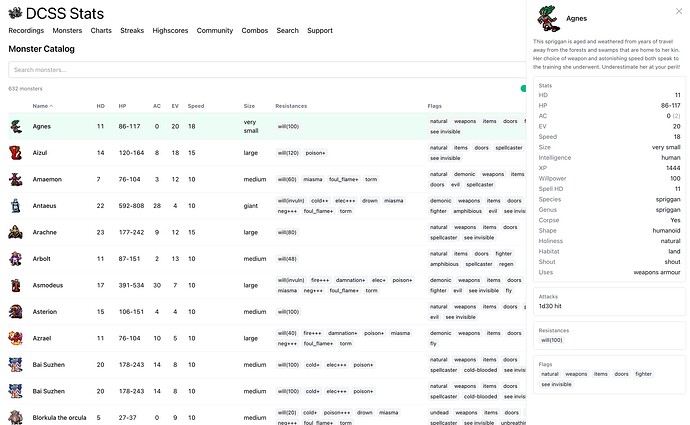Screen dimensions: 690x425
Task: Sort table by Name column
Action: [x=42, y=106]
